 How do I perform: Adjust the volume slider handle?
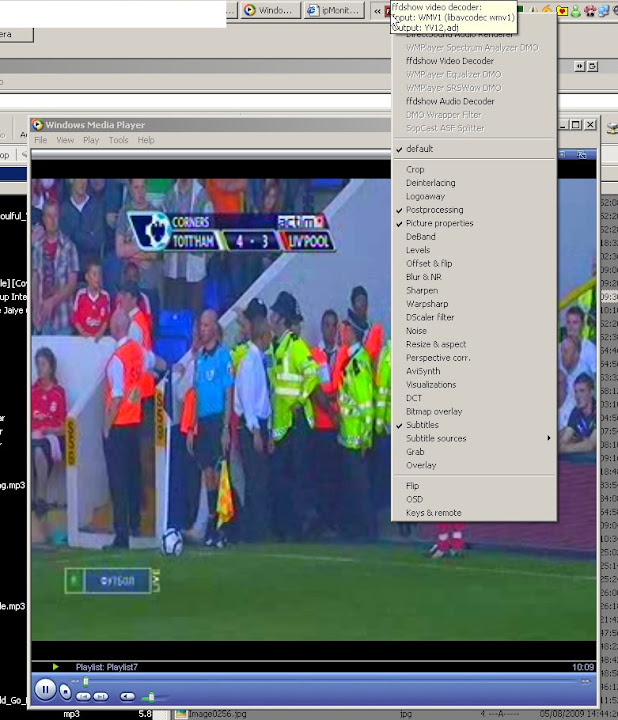[x=151, y=698]
